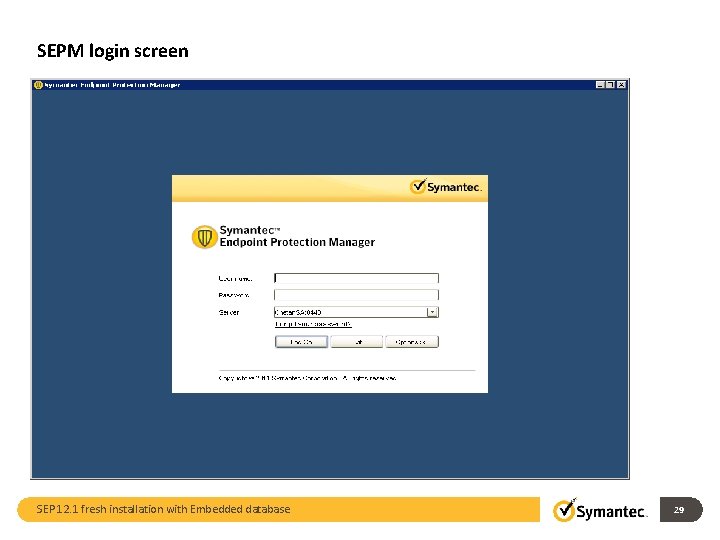Click the Symantec checkmark logo in dialog header
Viewport: 720px width, 540px height.
click(x=445, y=187)
